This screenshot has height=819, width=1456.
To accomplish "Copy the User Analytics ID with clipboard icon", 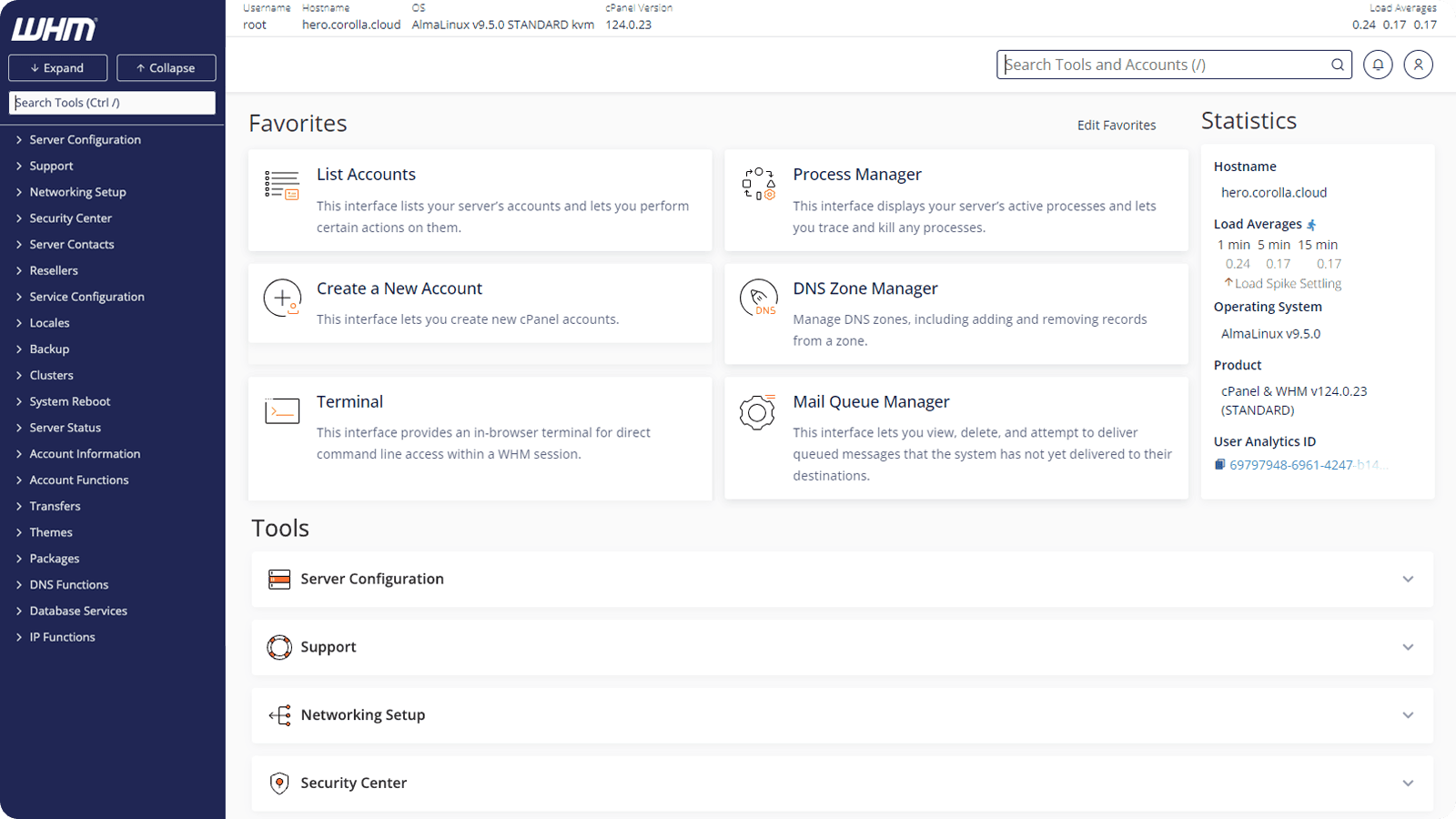I will coord(1219,464).
